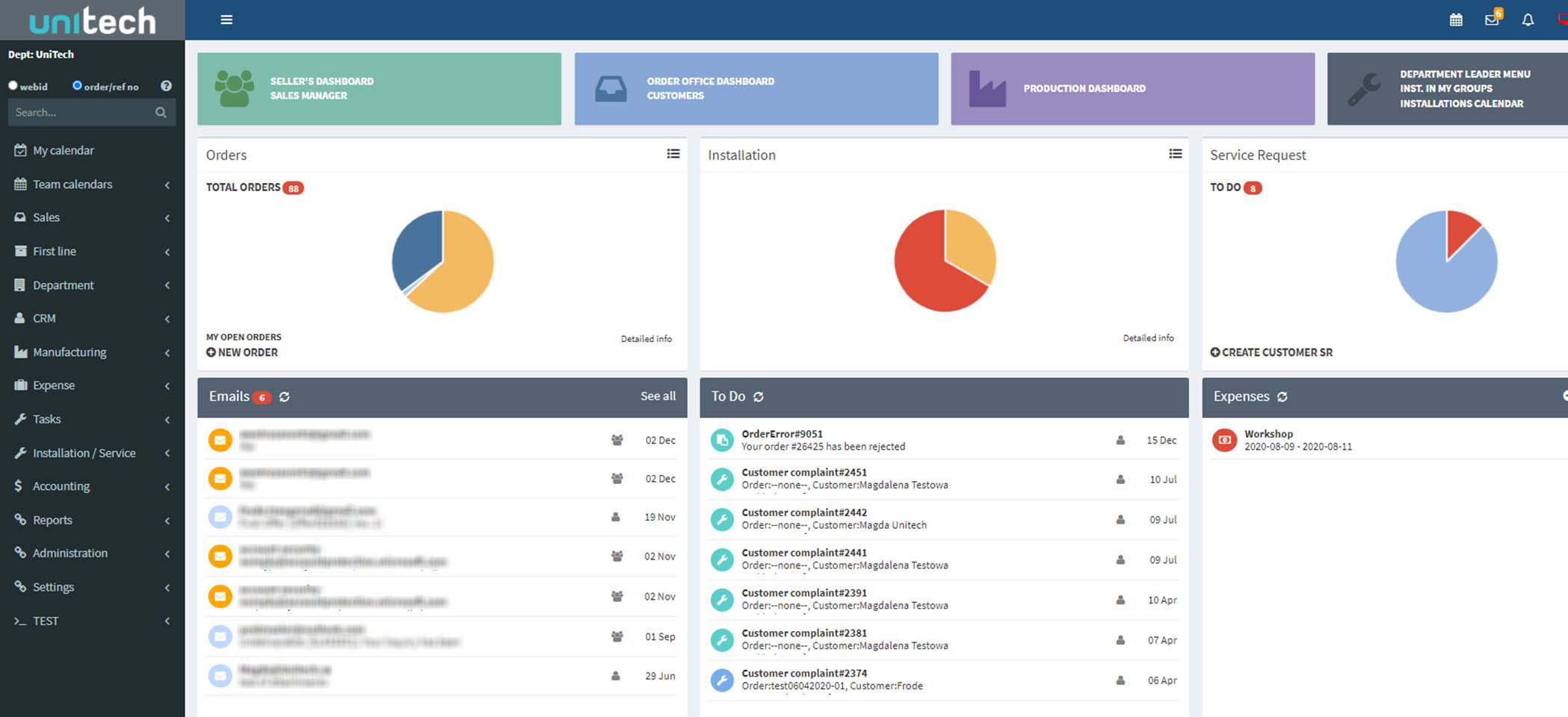Screen dimensions: 1568x717
Task: Refresh the Expenses panel
Action: point(1283,397)
